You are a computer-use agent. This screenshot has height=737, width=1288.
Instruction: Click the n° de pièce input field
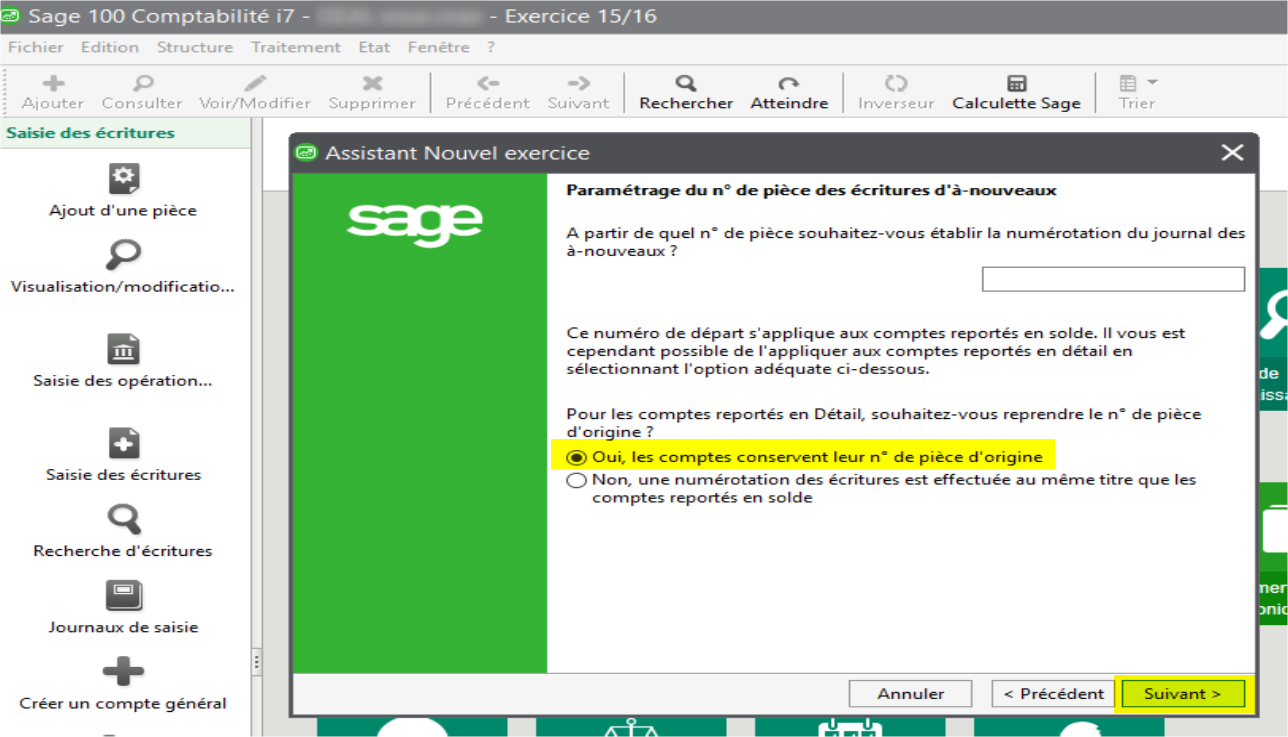[x=1113, y=279]
